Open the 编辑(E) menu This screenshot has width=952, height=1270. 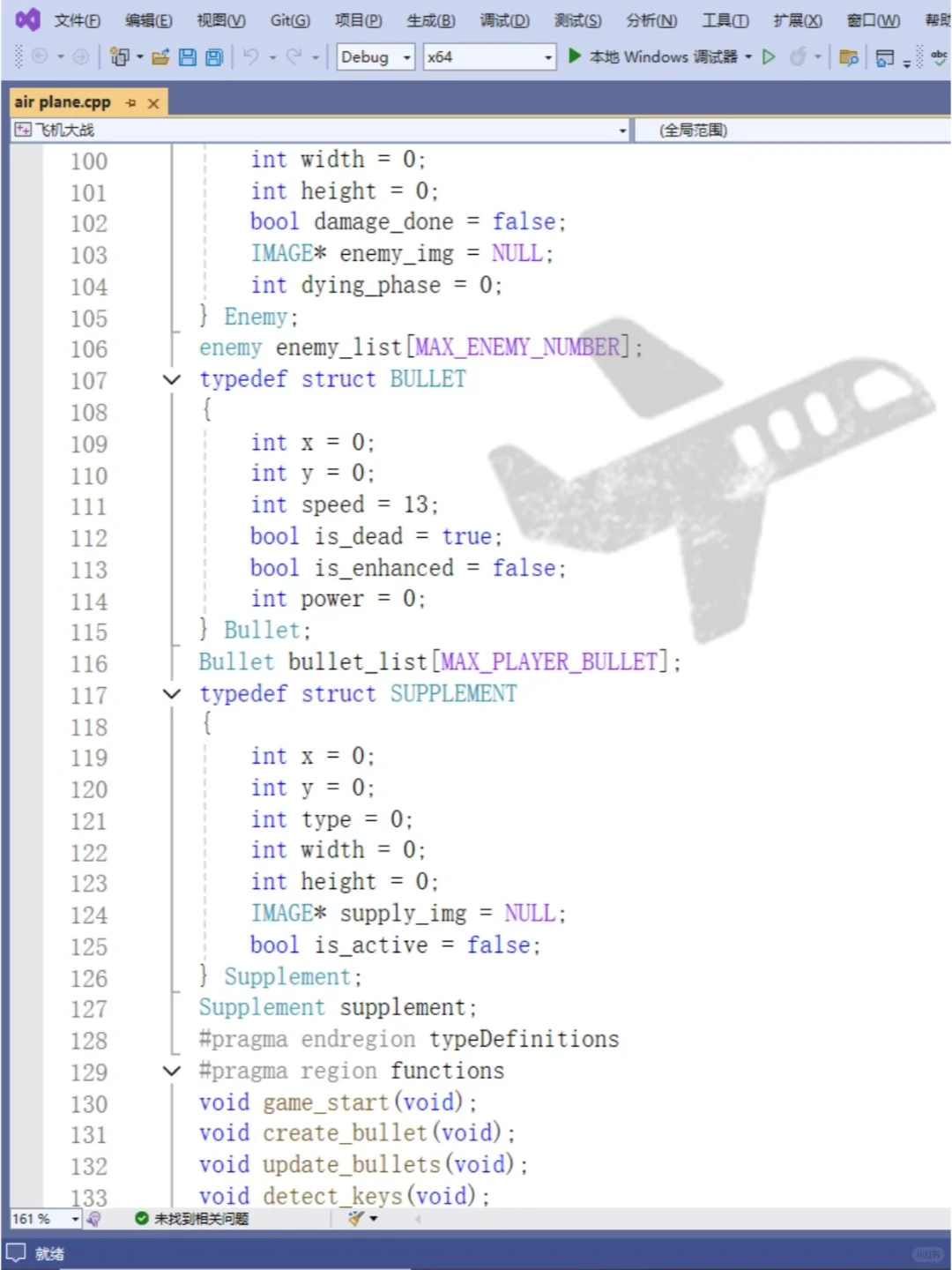point(149,20)
